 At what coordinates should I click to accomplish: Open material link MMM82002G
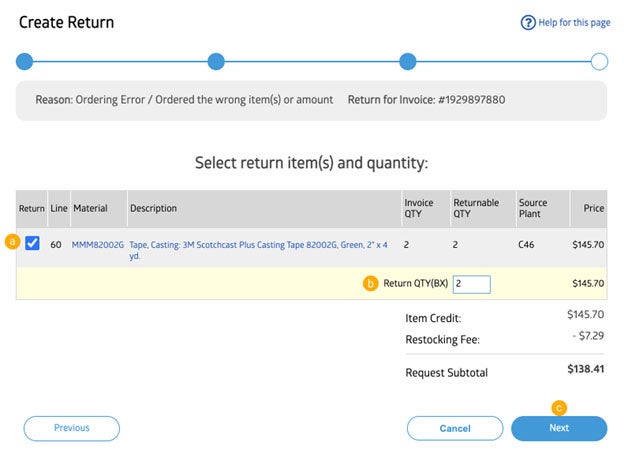97,244
